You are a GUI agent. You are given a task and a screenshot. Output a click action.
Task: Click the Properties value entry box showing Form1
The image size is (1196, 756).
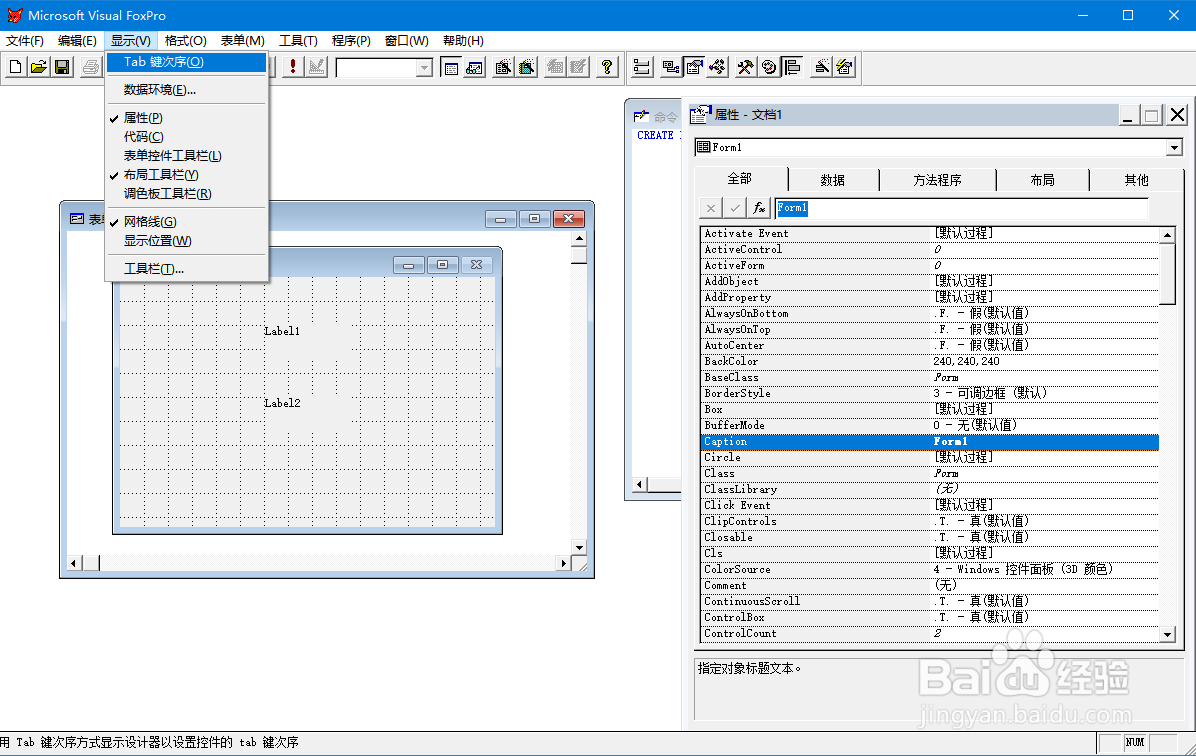[x=961, y=207]
